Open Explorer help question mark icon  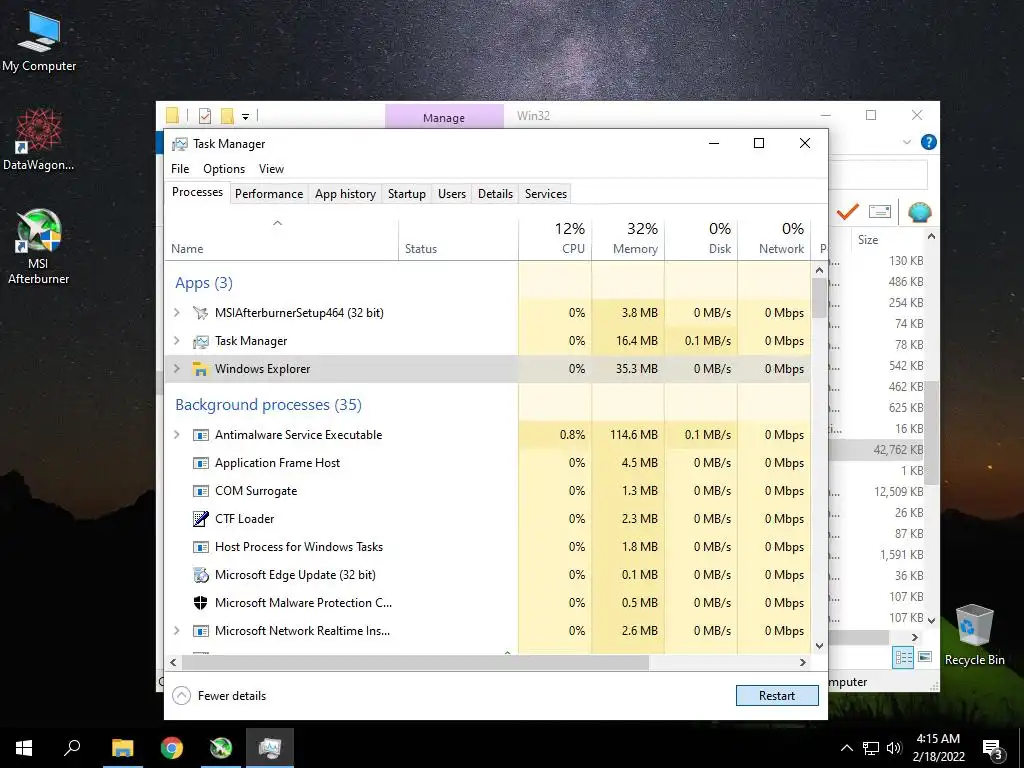(928, 142)
